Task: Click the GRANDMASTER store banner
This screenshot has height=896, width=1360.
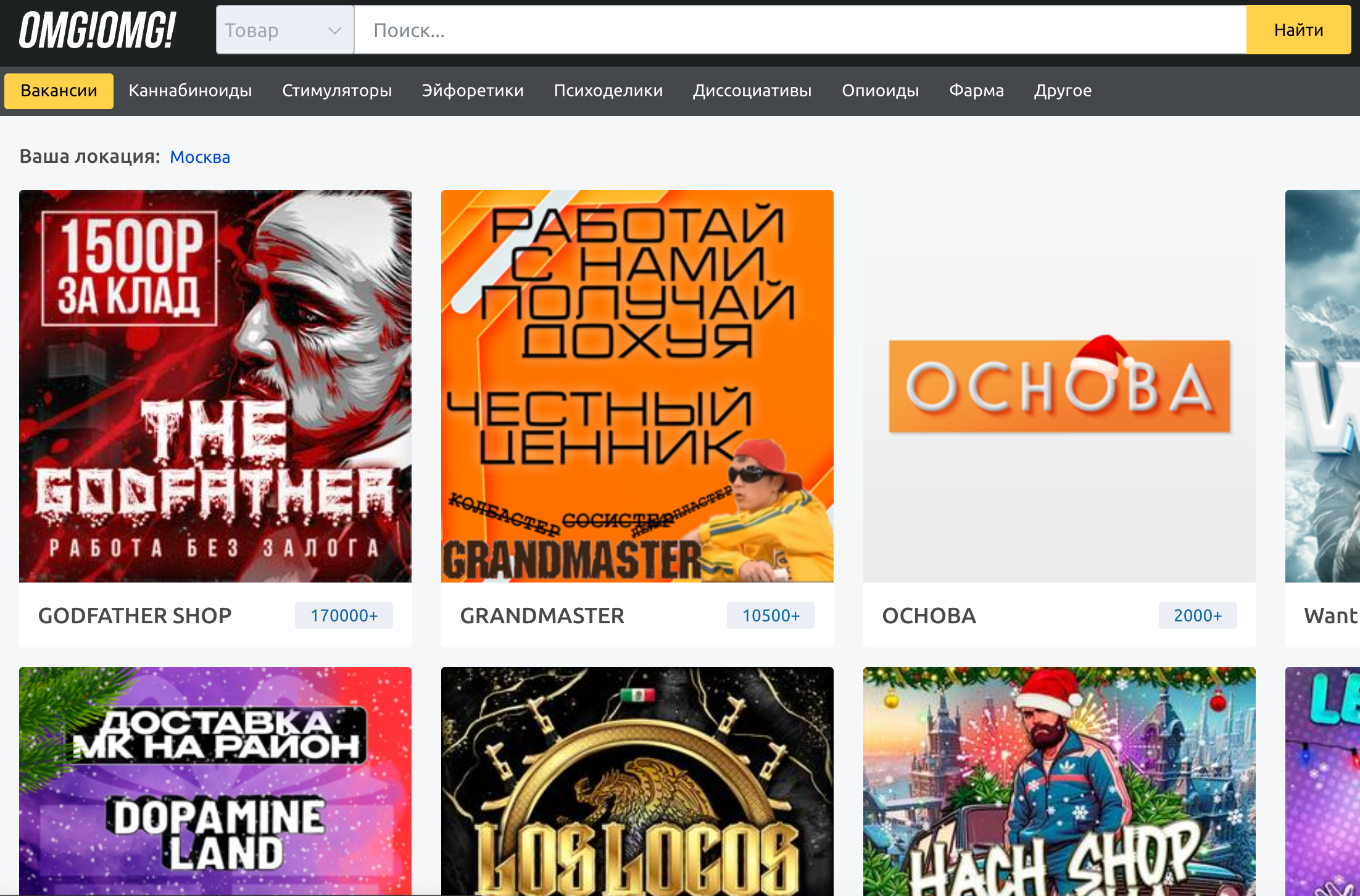Action: tap(637, 386)
